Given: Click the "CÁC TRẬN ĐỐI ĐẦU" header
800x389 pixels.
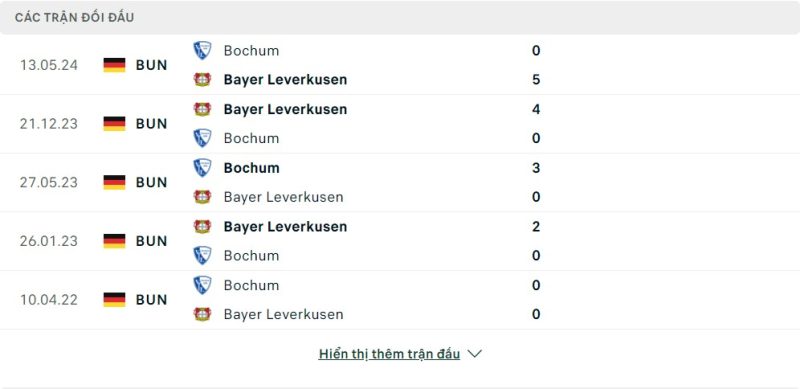Looking at the screenshot, I should click(x=74, y=17).
